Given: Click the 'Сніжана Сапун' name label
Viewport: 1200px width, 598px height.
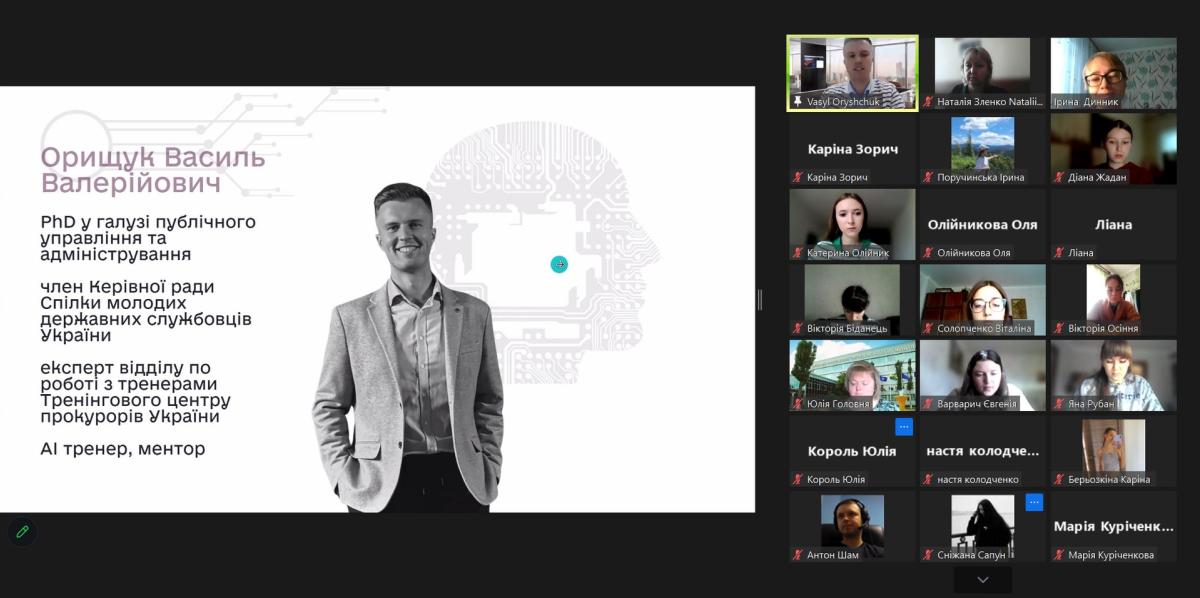Looking at the screenshot, I should click(x=971, y=555).
